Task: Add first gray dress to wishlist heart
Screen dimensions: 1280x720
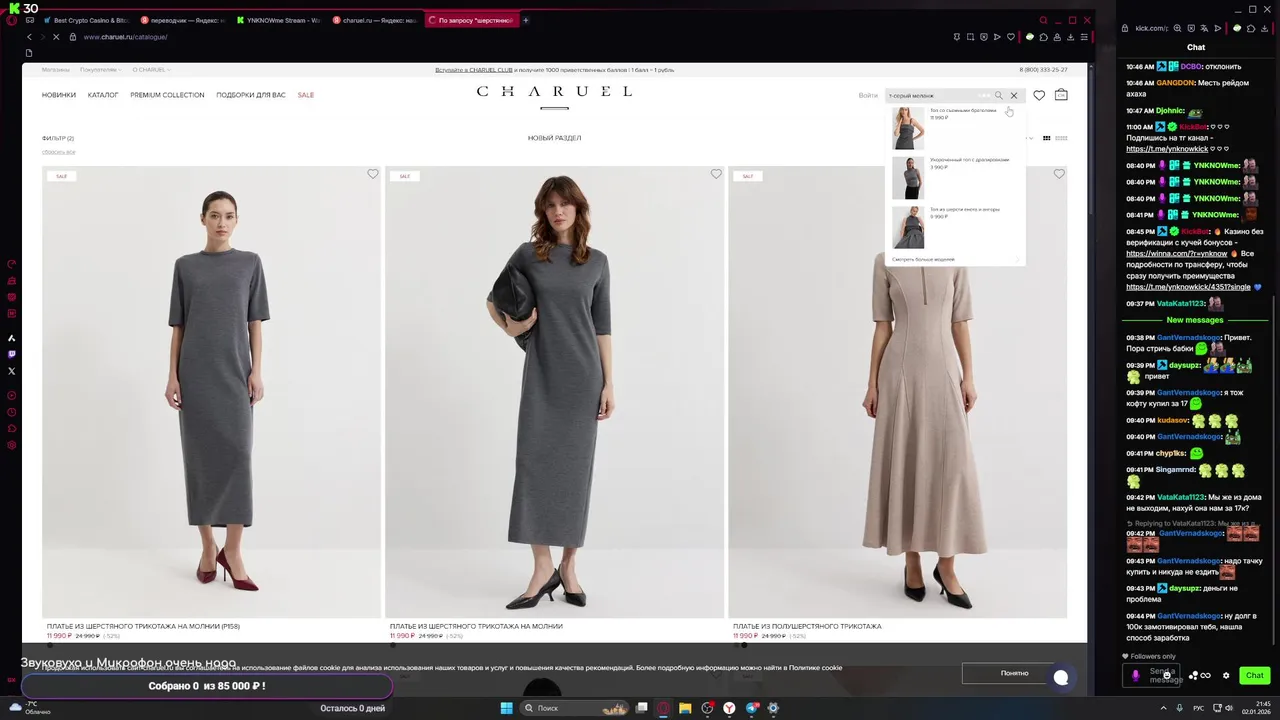Action: [373, 174]
